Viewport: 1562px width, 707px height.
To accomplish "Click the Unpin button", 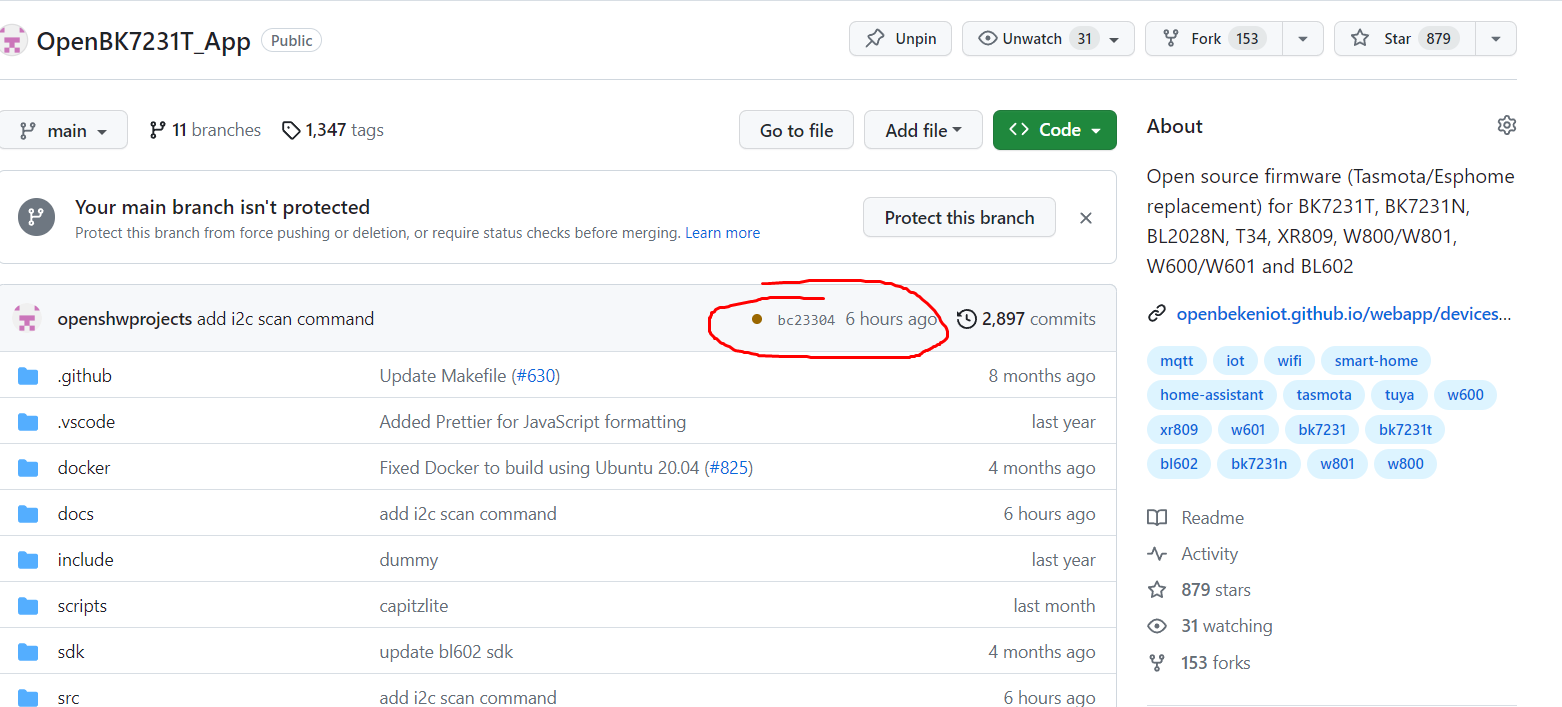I will (900, 39).
